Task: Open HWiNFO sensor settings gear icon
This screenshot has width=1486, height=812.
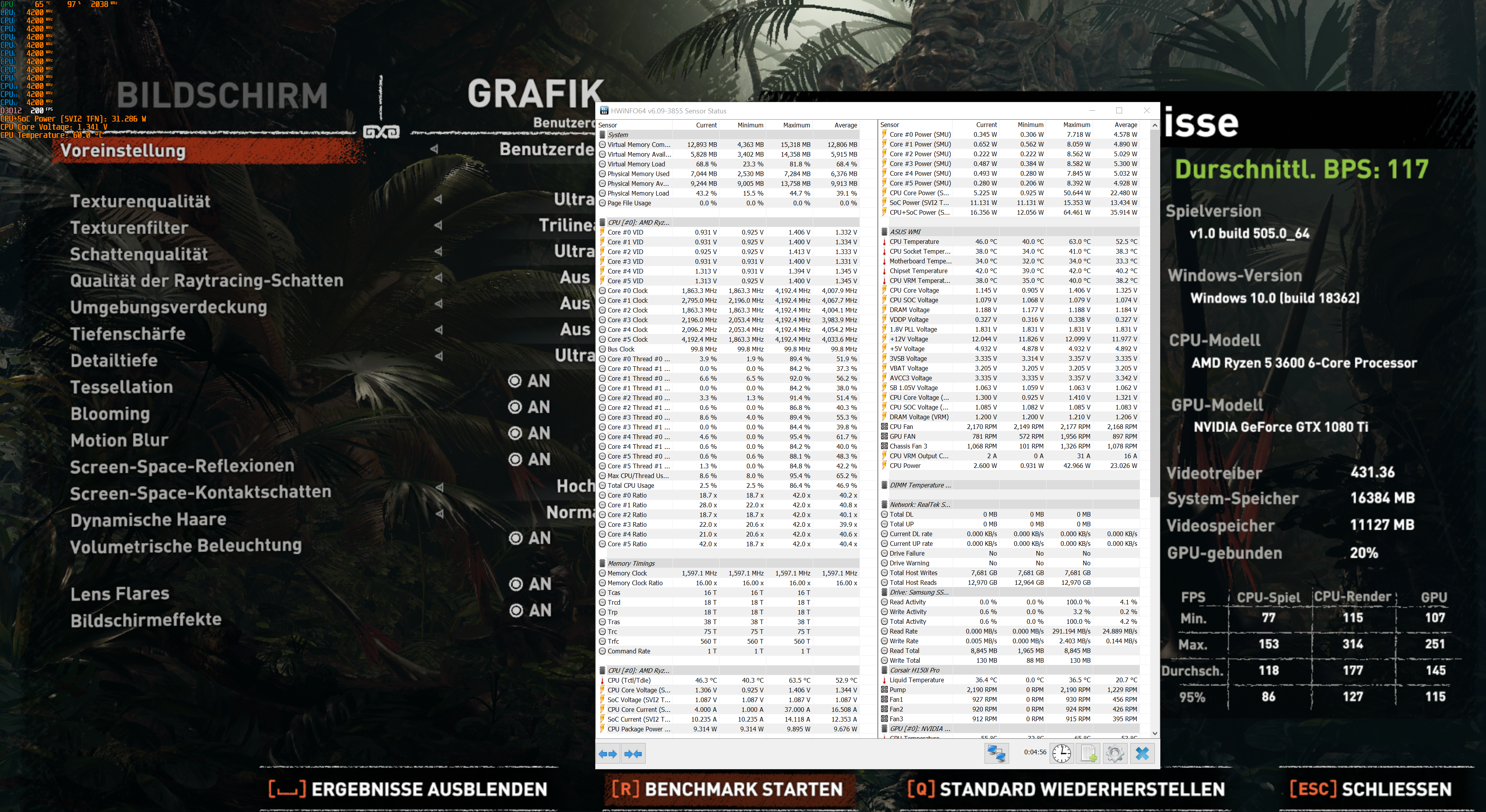Action: point(1114,753)
